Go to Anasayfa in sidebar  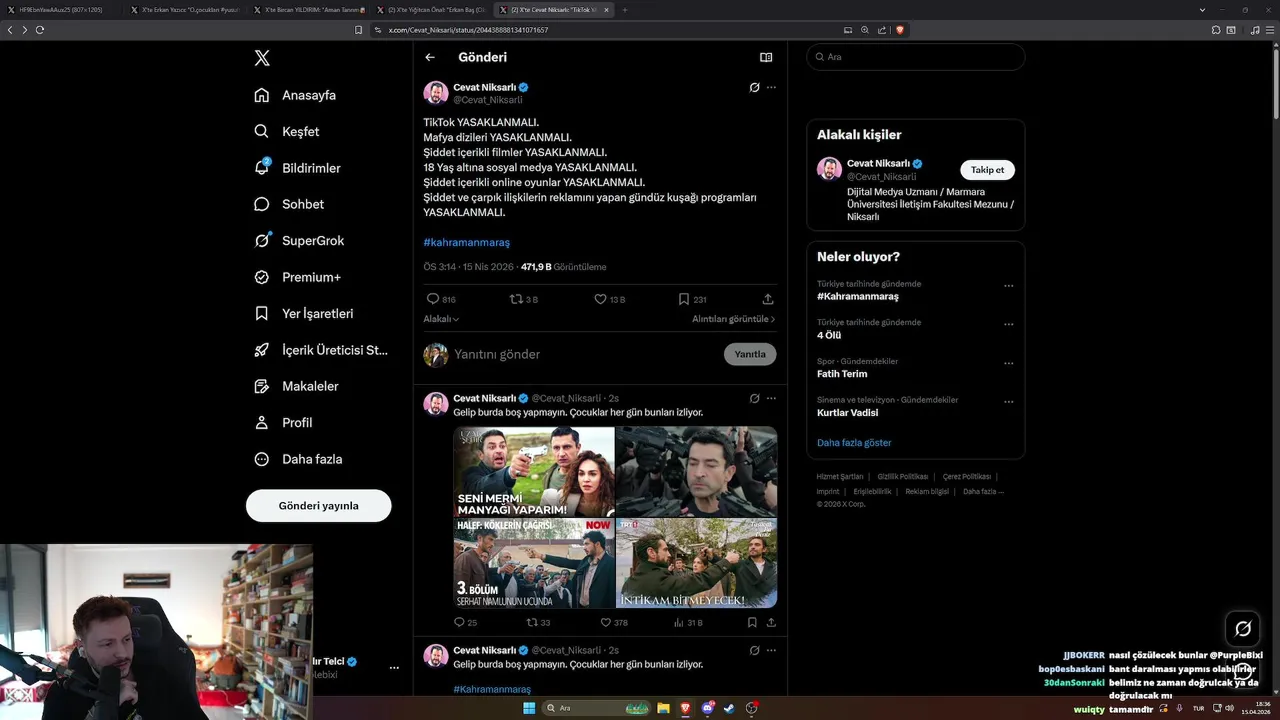pos(295,95)
